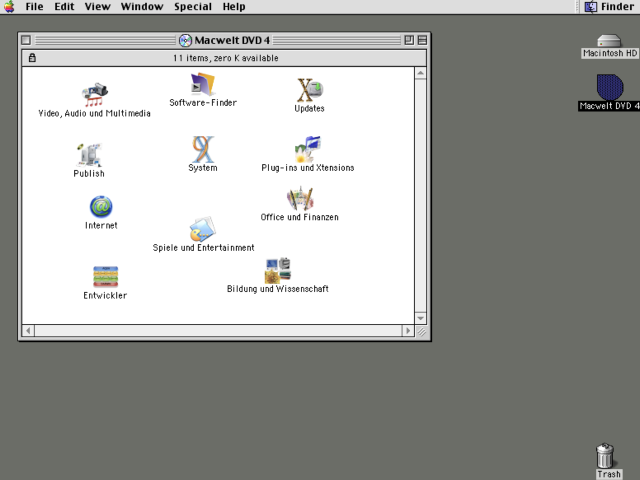Open the Help menu

click(234, 7)
